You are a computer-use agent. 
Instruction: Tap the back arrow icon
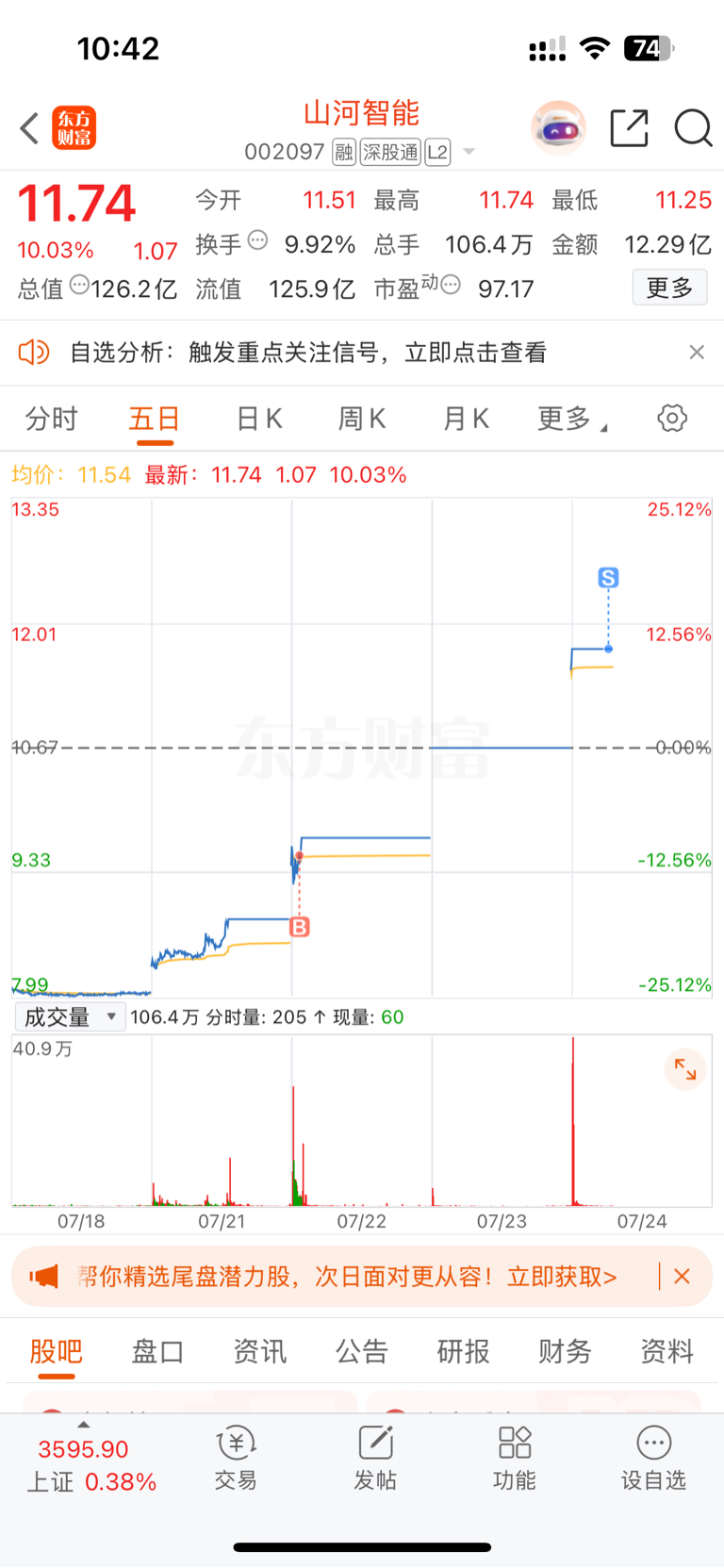click(29, 128)
